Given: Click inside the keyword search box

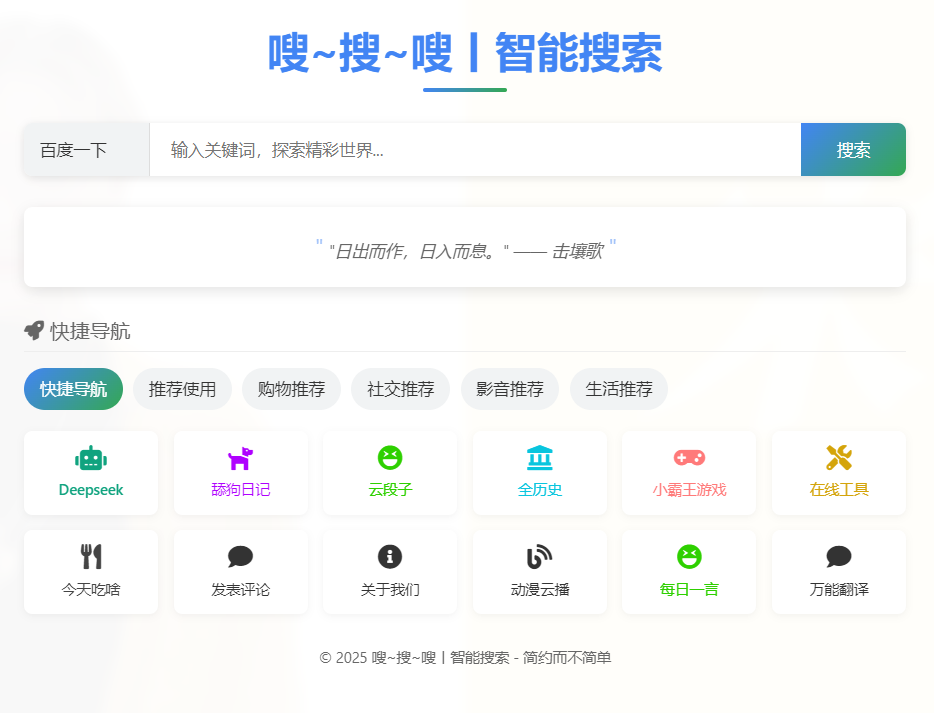Looking at the screenshot, I should point(470,150).
